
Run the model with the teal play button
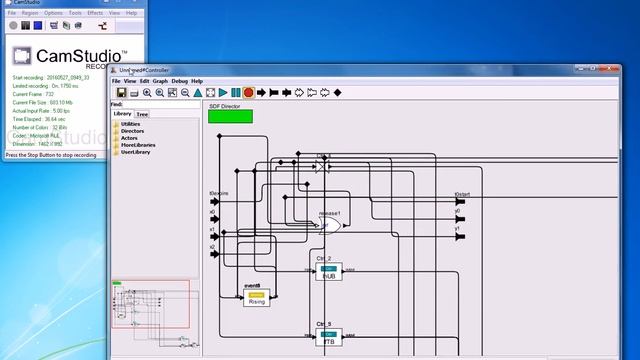pos(223,93)
